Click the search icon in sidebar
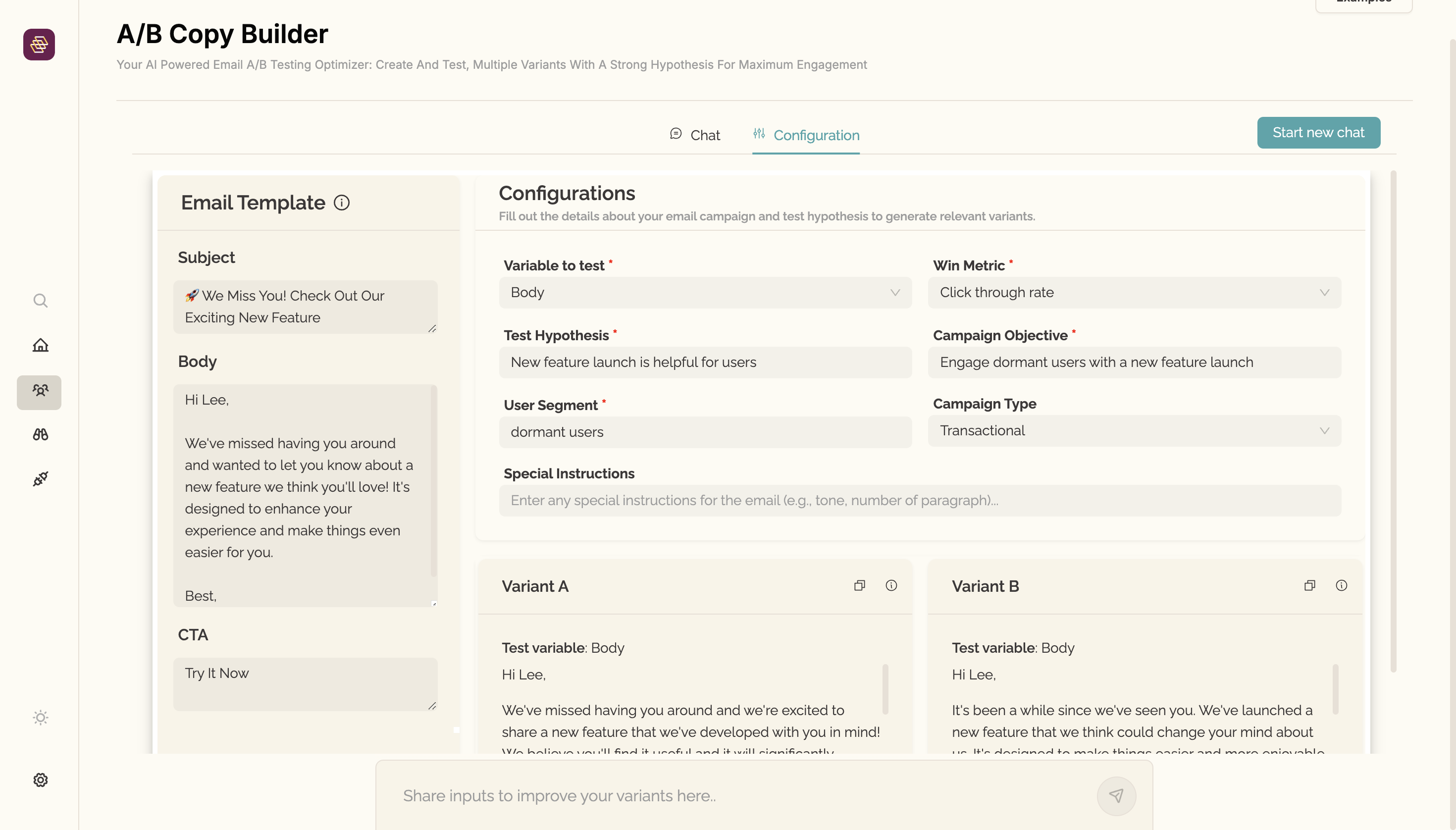Screen dimensions: 1456x830 click(x=40, y=301)
